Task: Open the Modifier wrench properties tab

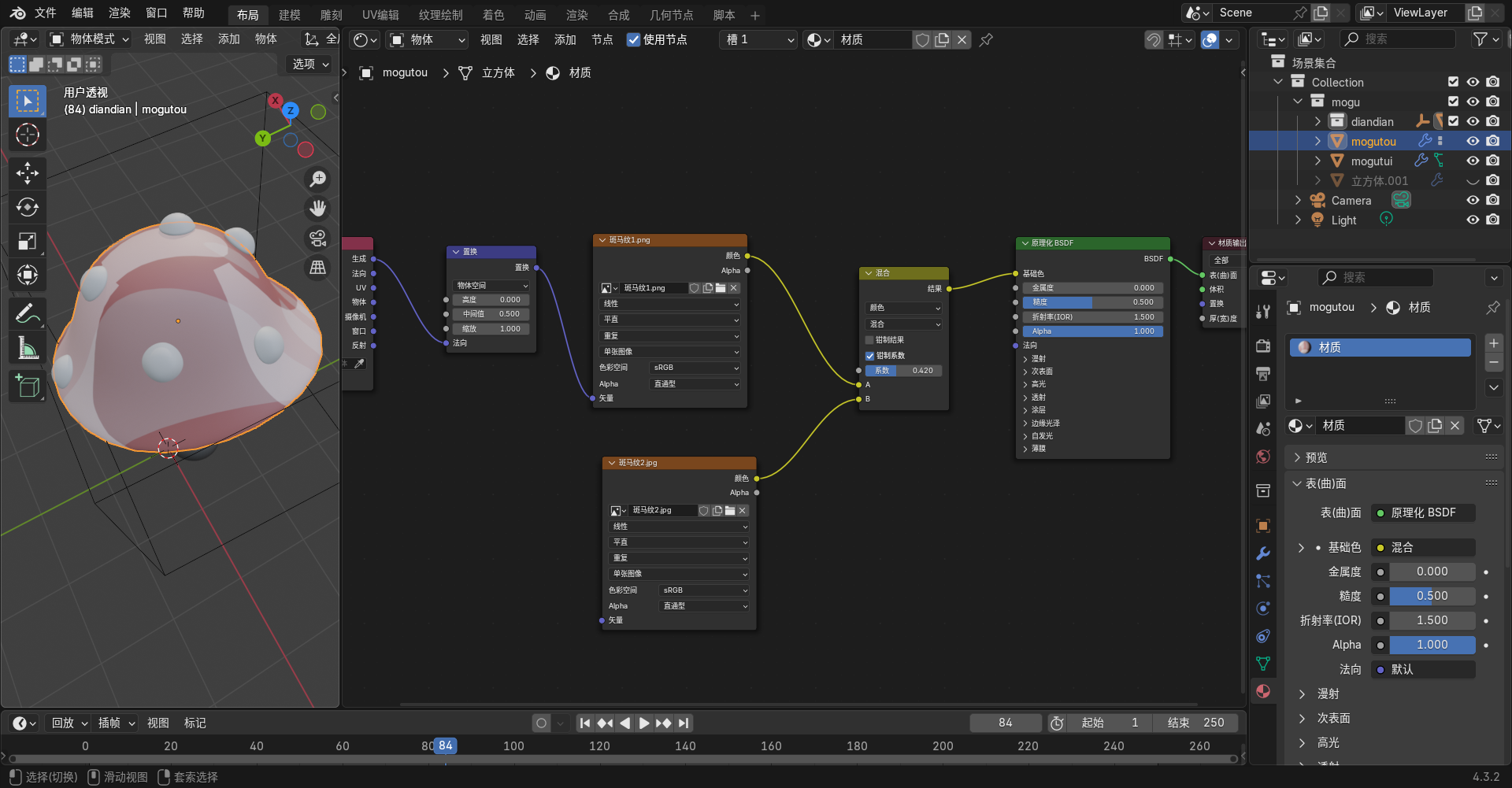Action: [1263, 553]
